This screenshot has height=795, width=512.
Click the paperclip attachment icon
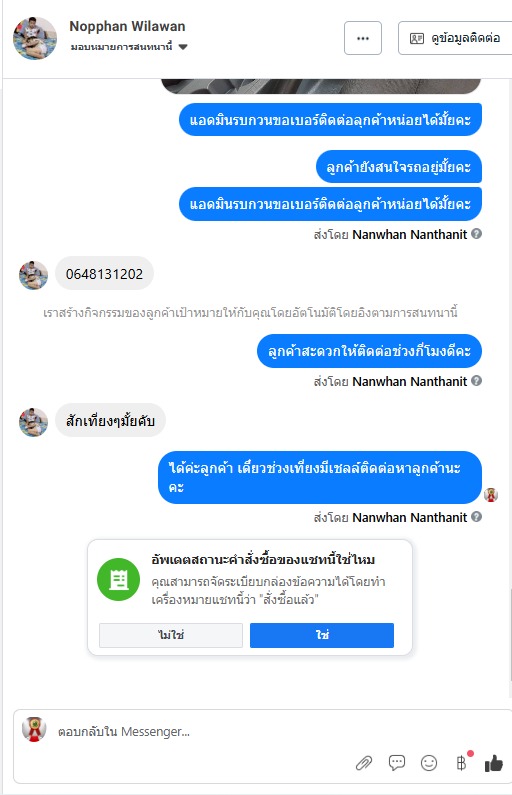click(x=363, y=763)
